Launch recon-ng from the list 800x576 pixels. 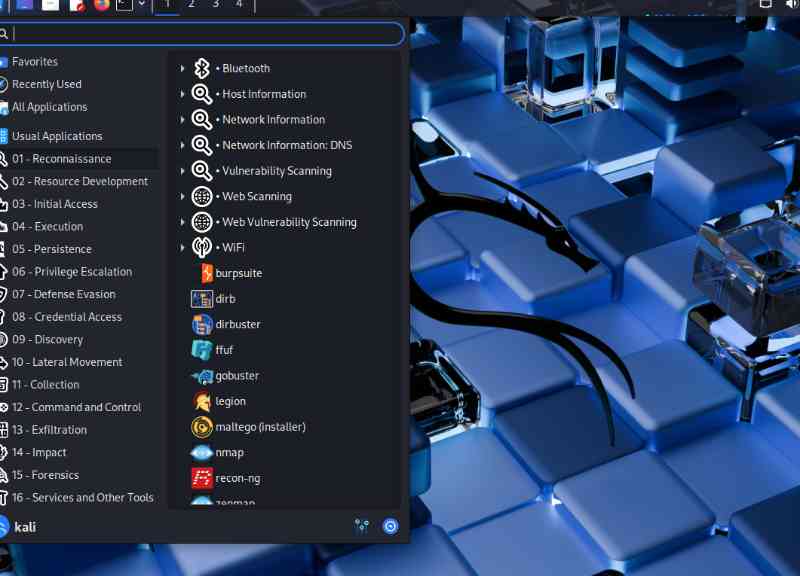coord(226,478)
